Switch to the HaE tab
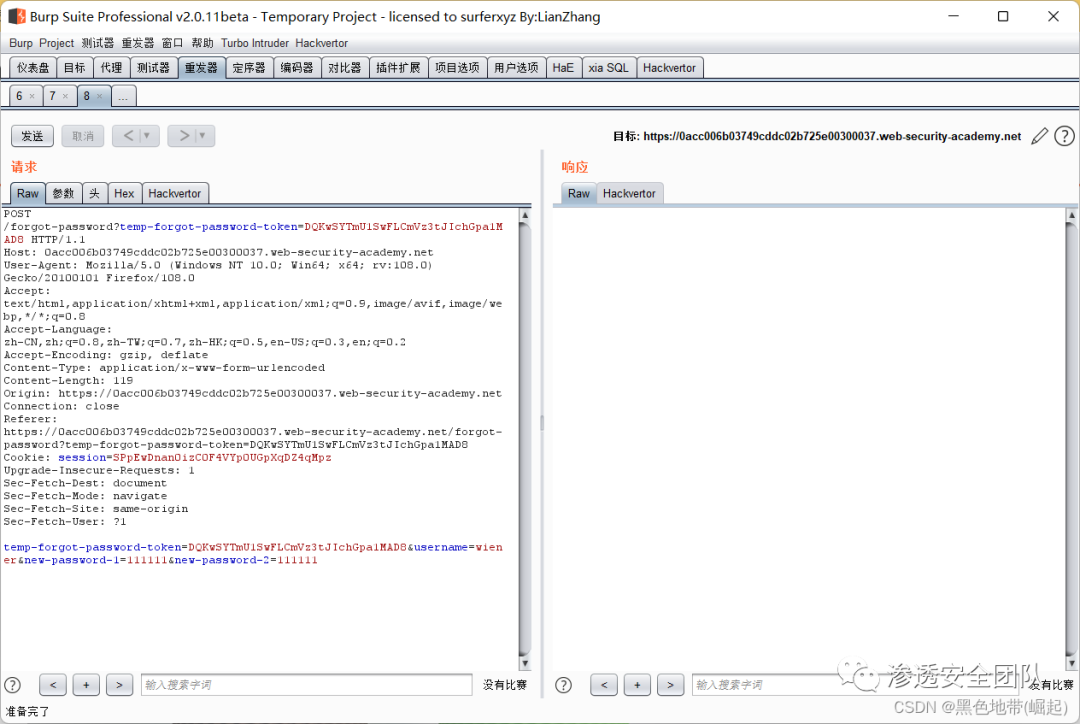This screenshot has width=1080, height=724. 563,68
